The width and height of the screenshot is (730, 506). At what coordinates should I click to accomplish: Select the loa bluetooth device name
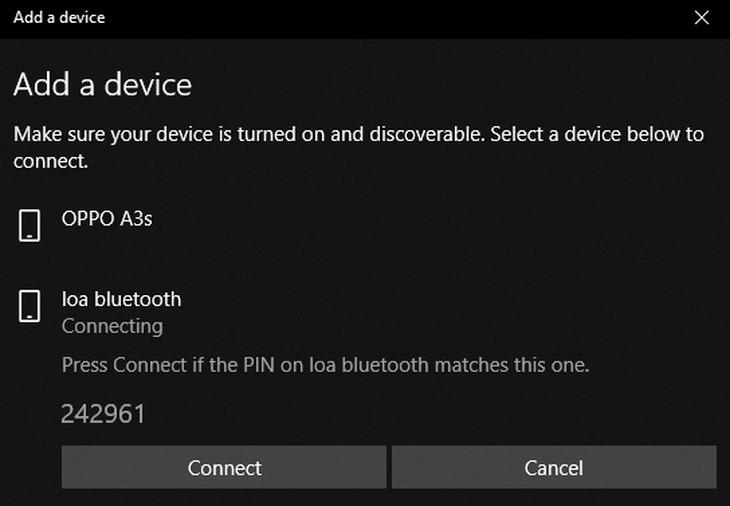point(121,299)
